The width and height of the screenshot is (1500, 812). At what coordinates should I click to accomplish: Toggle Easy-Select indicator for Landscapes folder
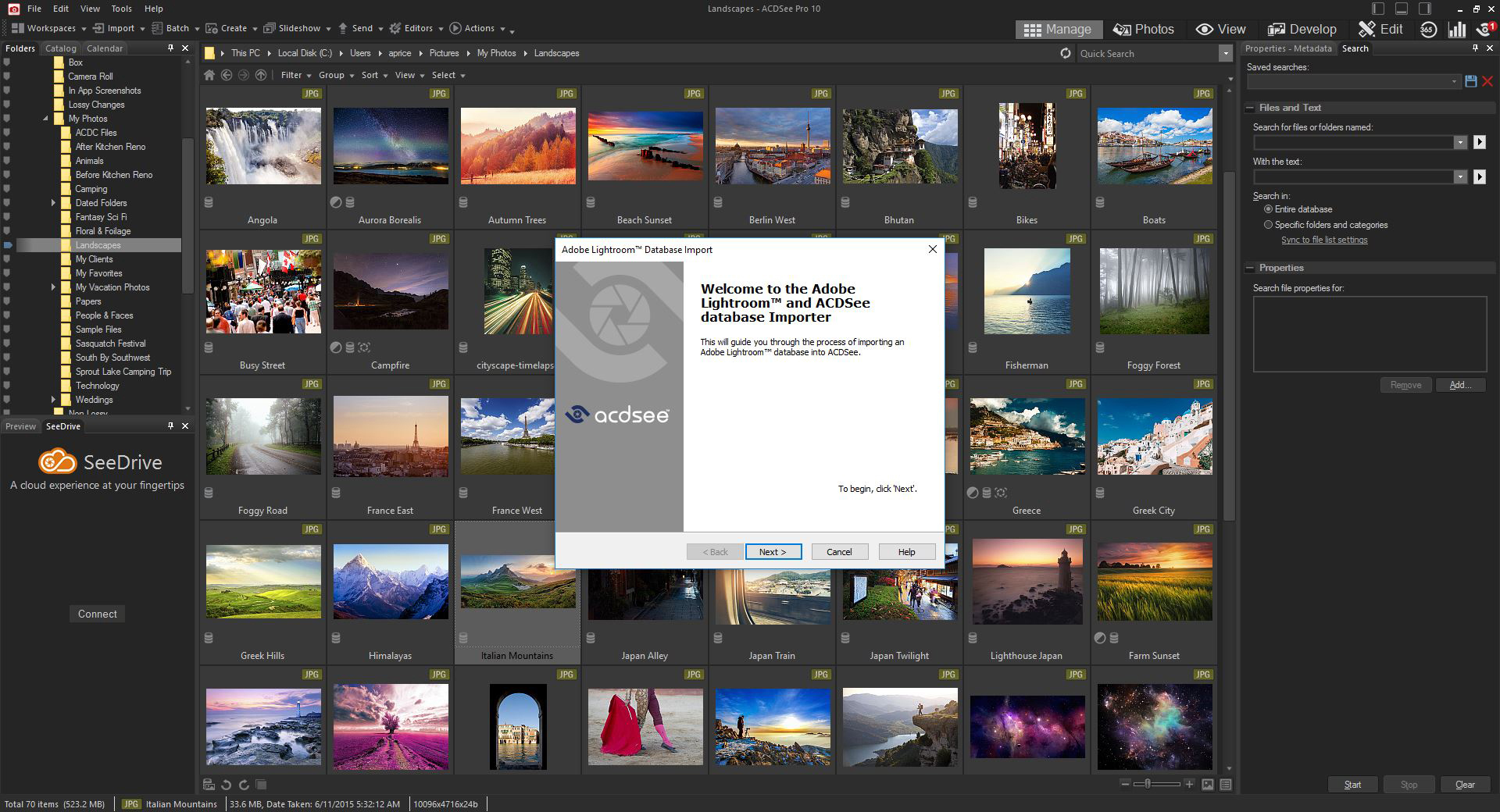pyautogui.click(x=8, y=245)
